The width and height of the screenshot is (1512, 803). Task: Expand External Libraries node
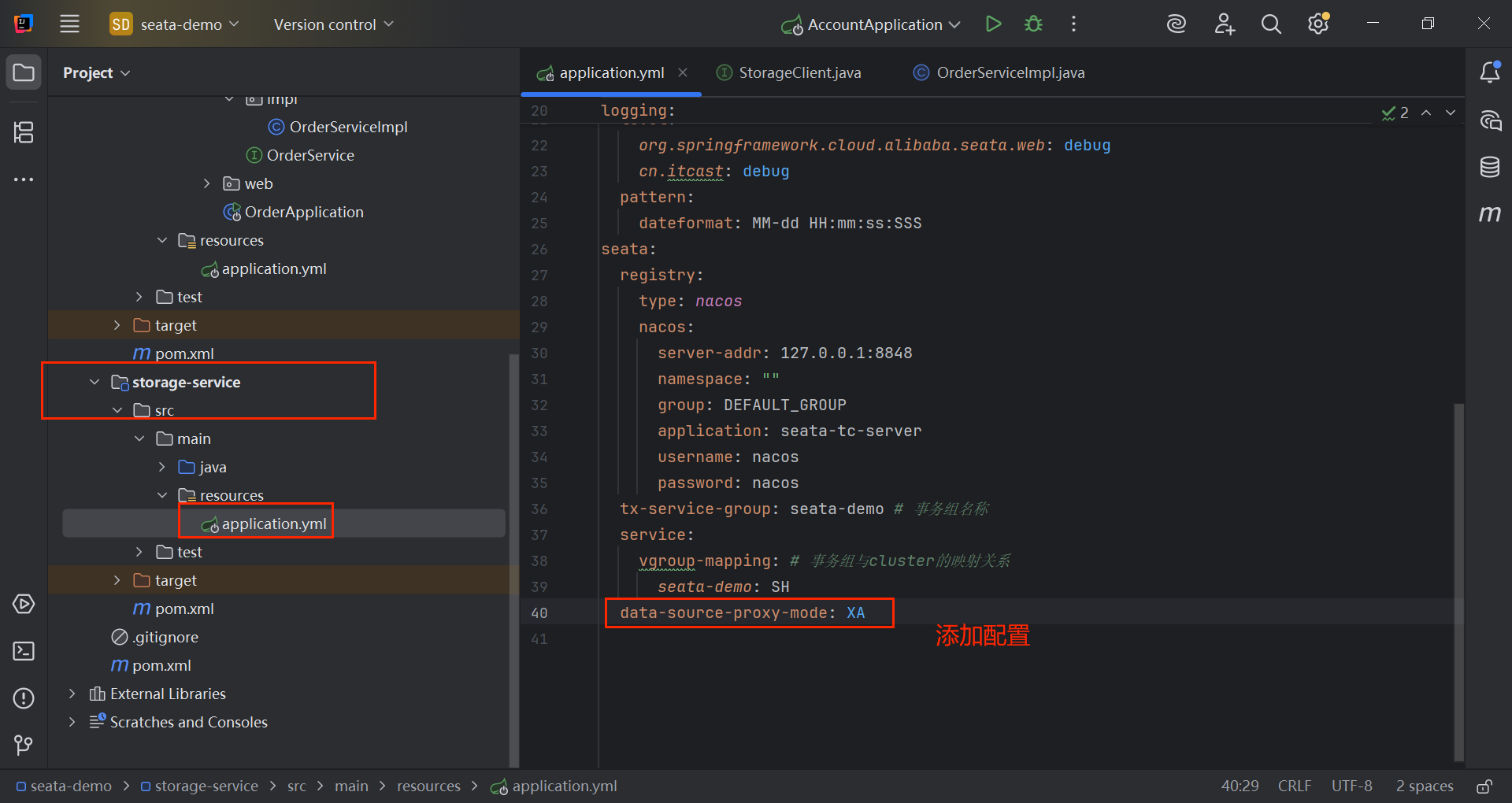(x=72, y=694)
